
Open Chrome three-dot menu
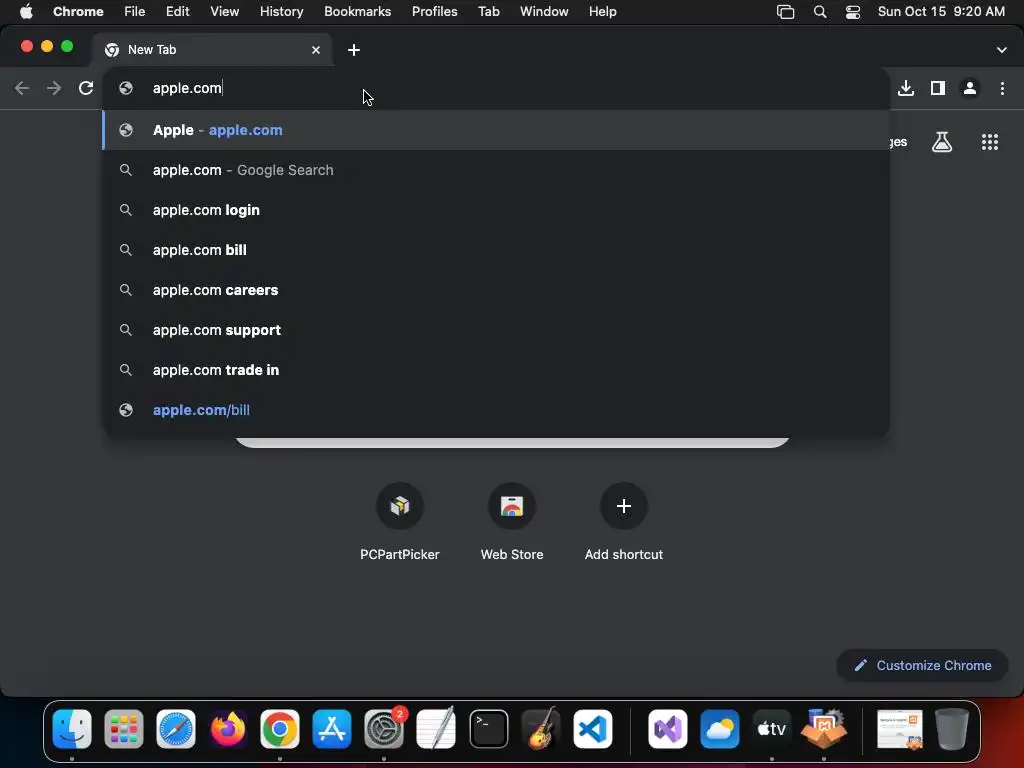(x=1002, y=88)
